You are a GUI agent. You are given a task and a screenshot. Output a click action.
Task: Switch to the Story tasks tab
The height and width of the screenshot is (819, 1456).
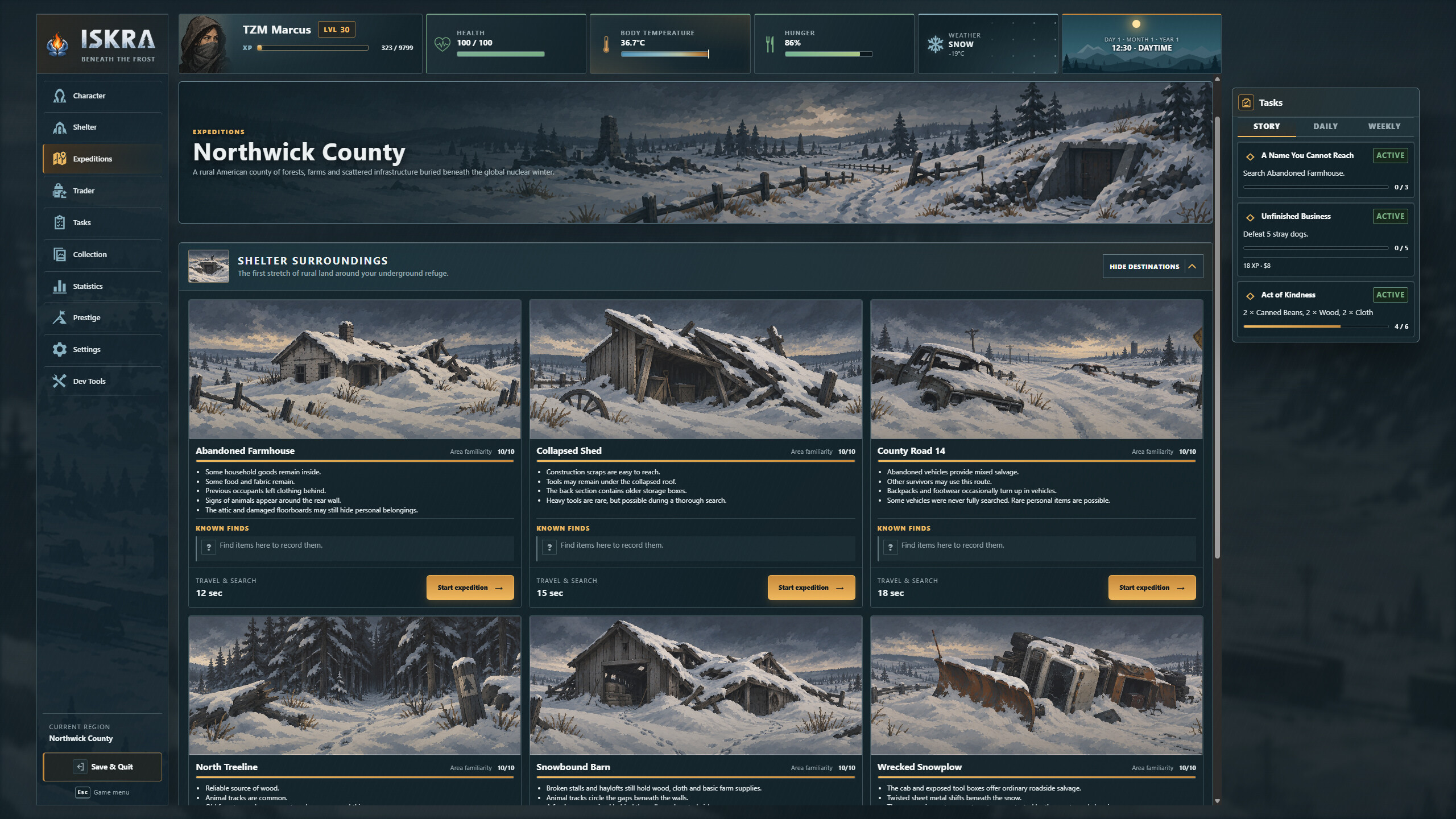click(1267, 126)
